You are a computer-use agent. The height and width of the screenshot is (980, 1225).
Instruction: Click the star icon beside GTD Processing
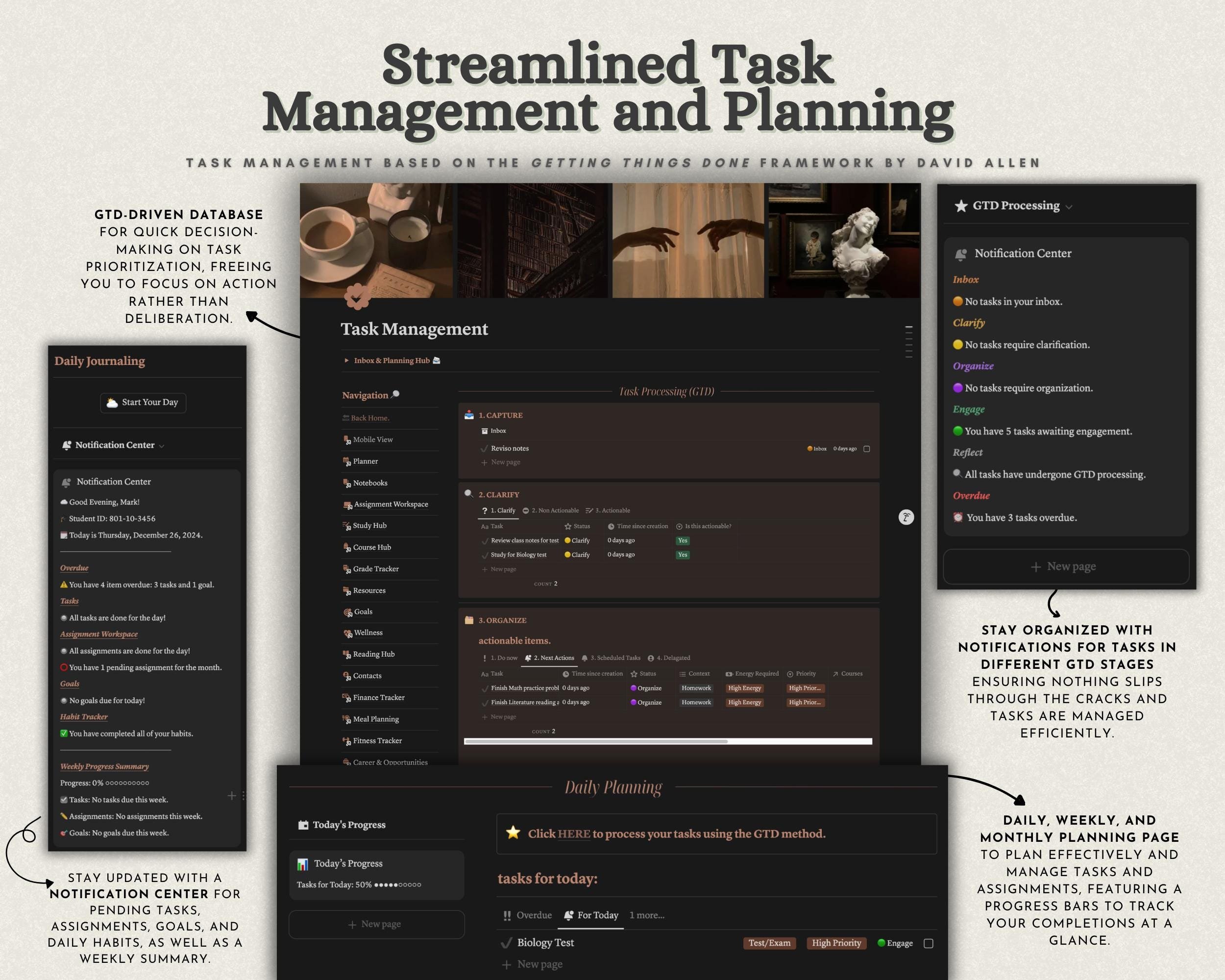(x=961, y=206)
